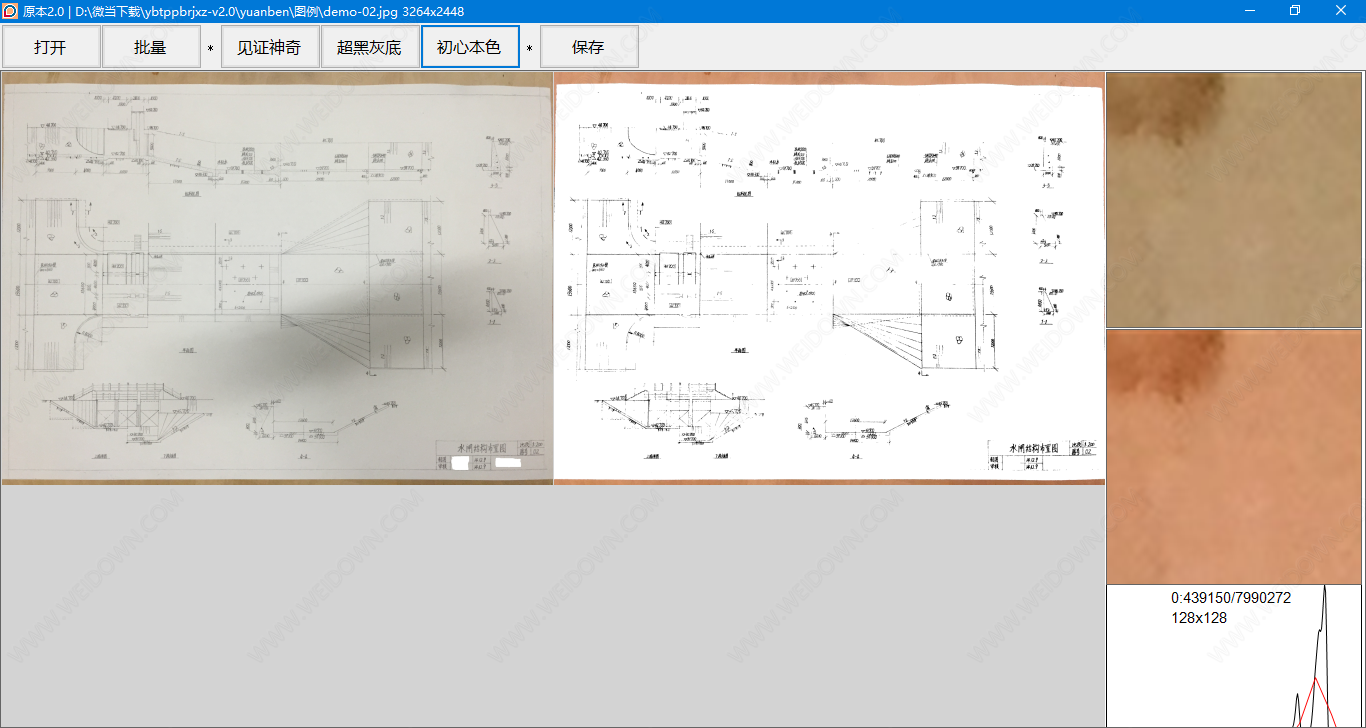1366x728 pixels.
Task: Click the histogram graph panel
Action: pos(1234,656)
